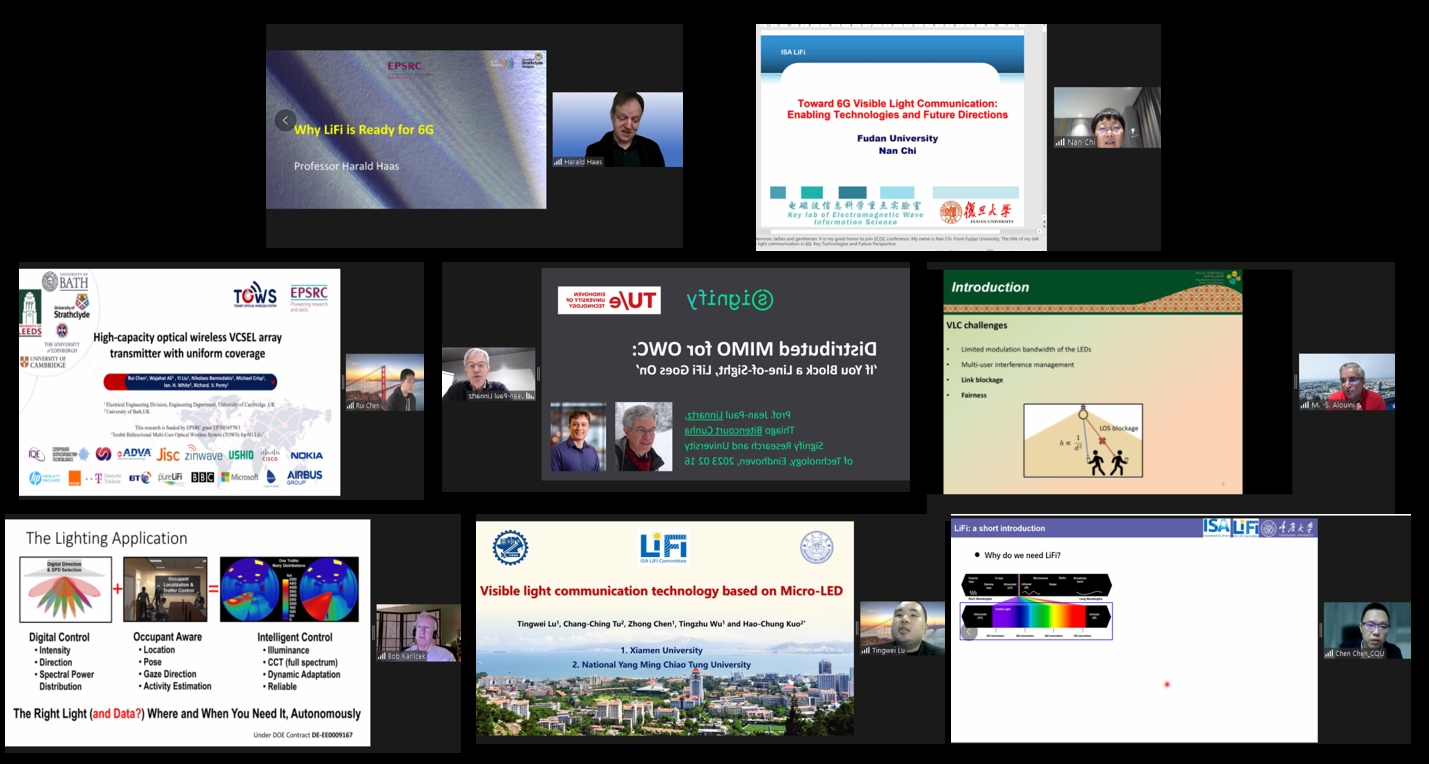Click the divider handle left of Rui Chen's video
The height and width of the screenshot is (764, 1429).
(343, 381)
